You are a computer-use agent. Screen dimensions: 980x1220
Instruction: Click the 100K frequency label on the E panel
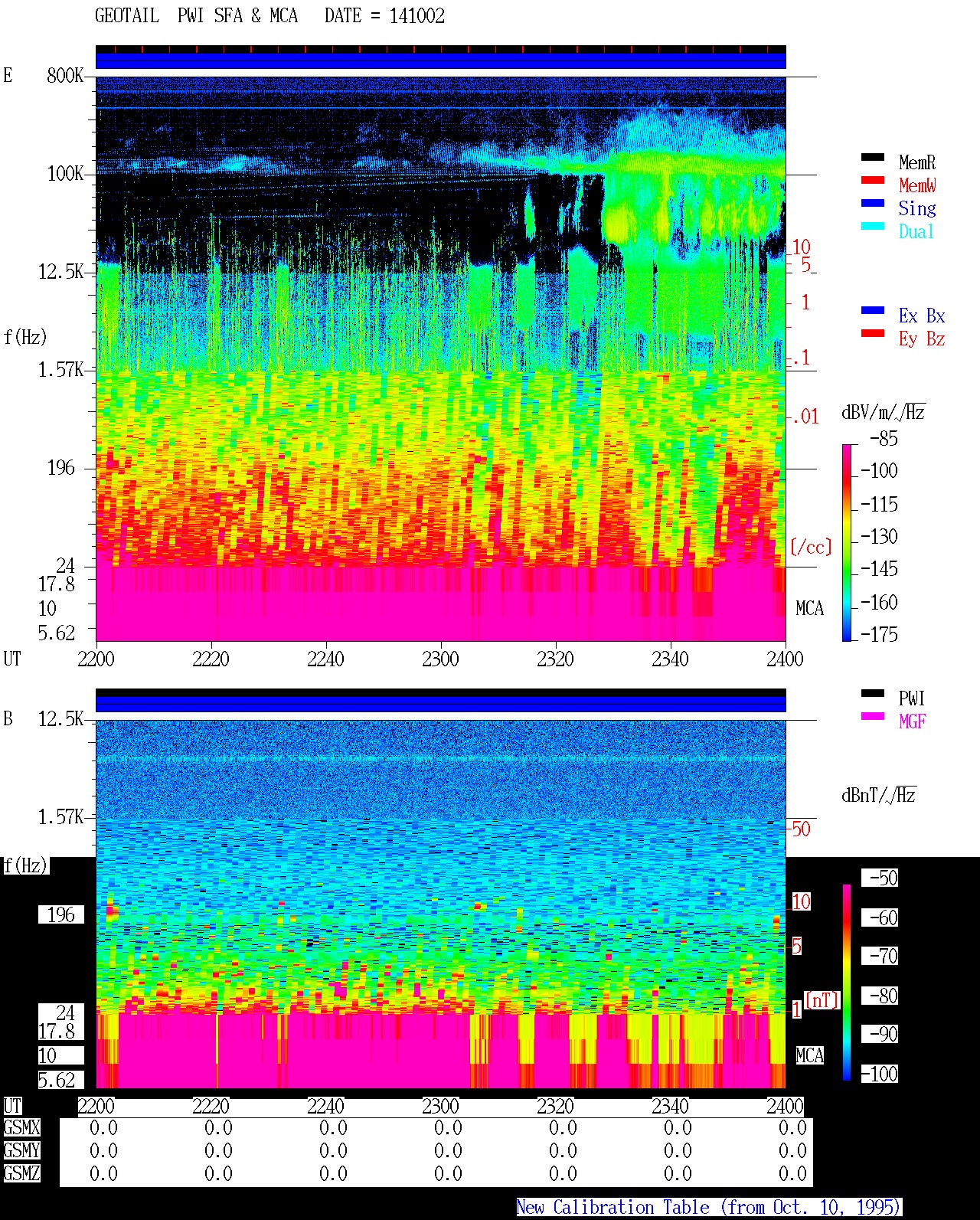click(65, 174)
